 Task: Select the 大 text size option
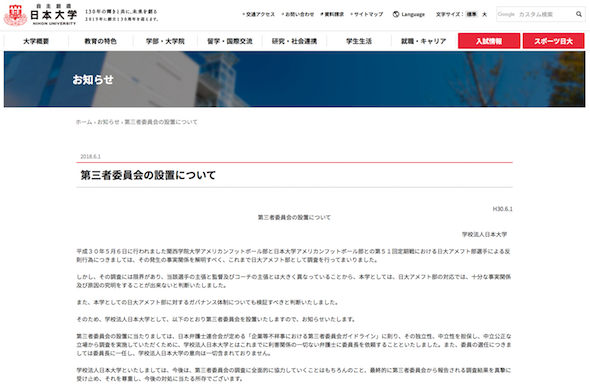[x=485, y=14]
